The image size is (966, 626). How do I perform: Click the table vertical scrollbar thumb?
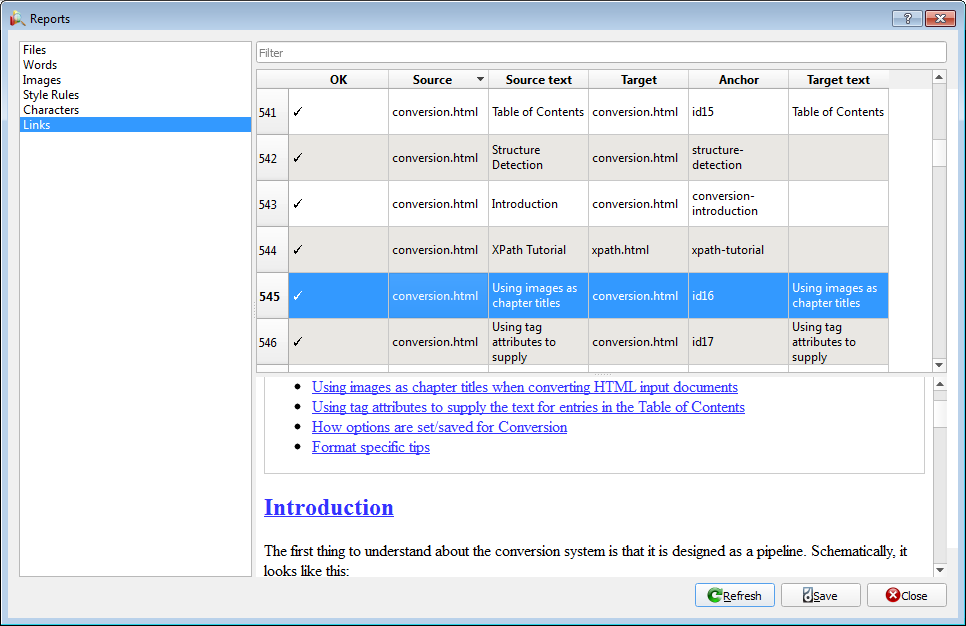(x=939, y=153)
